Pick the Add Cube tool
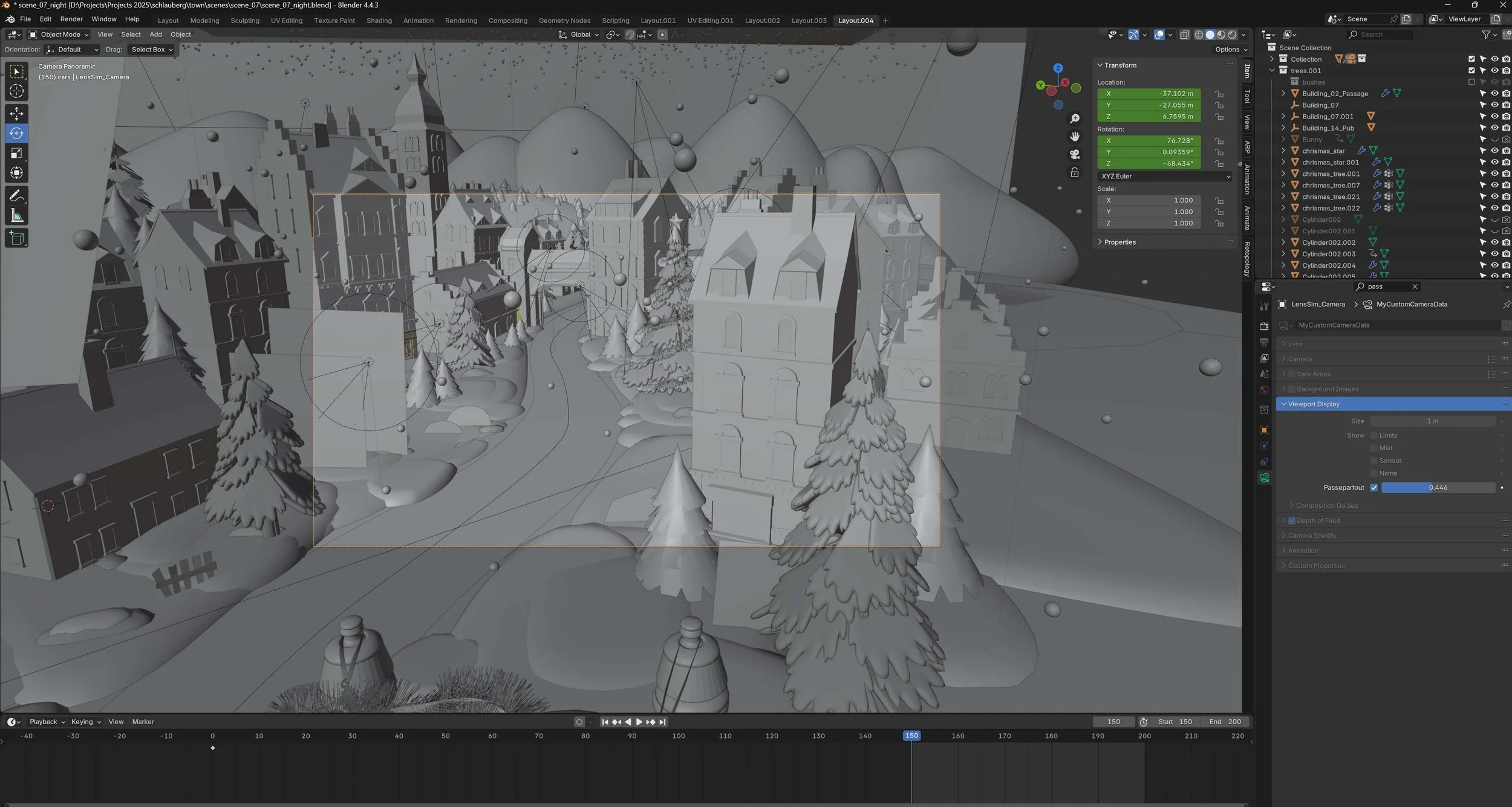Image resolution: width=1512 pixels, height=807 pixels. (16, 238)
